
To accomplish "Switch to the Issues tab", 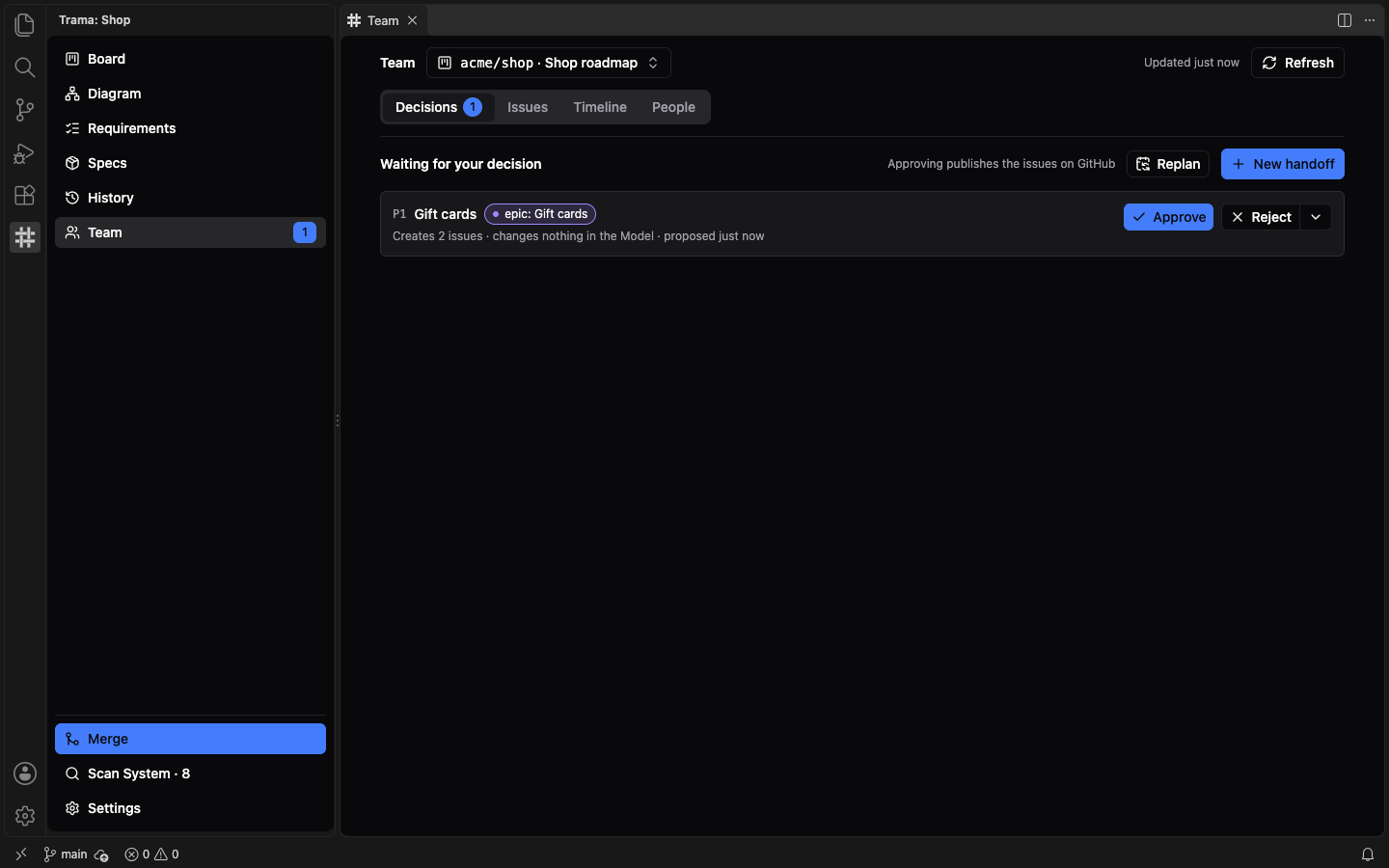I will coord(528,107).
